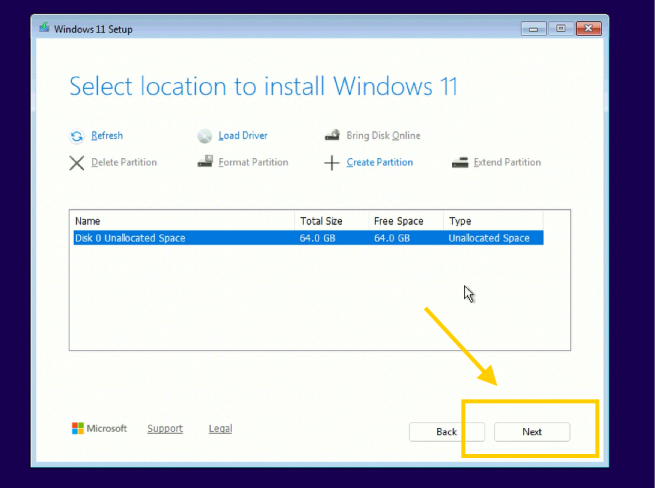Viewport: 655px width, 488px height.
Task: Click the Next button
Action: point(532,432)
